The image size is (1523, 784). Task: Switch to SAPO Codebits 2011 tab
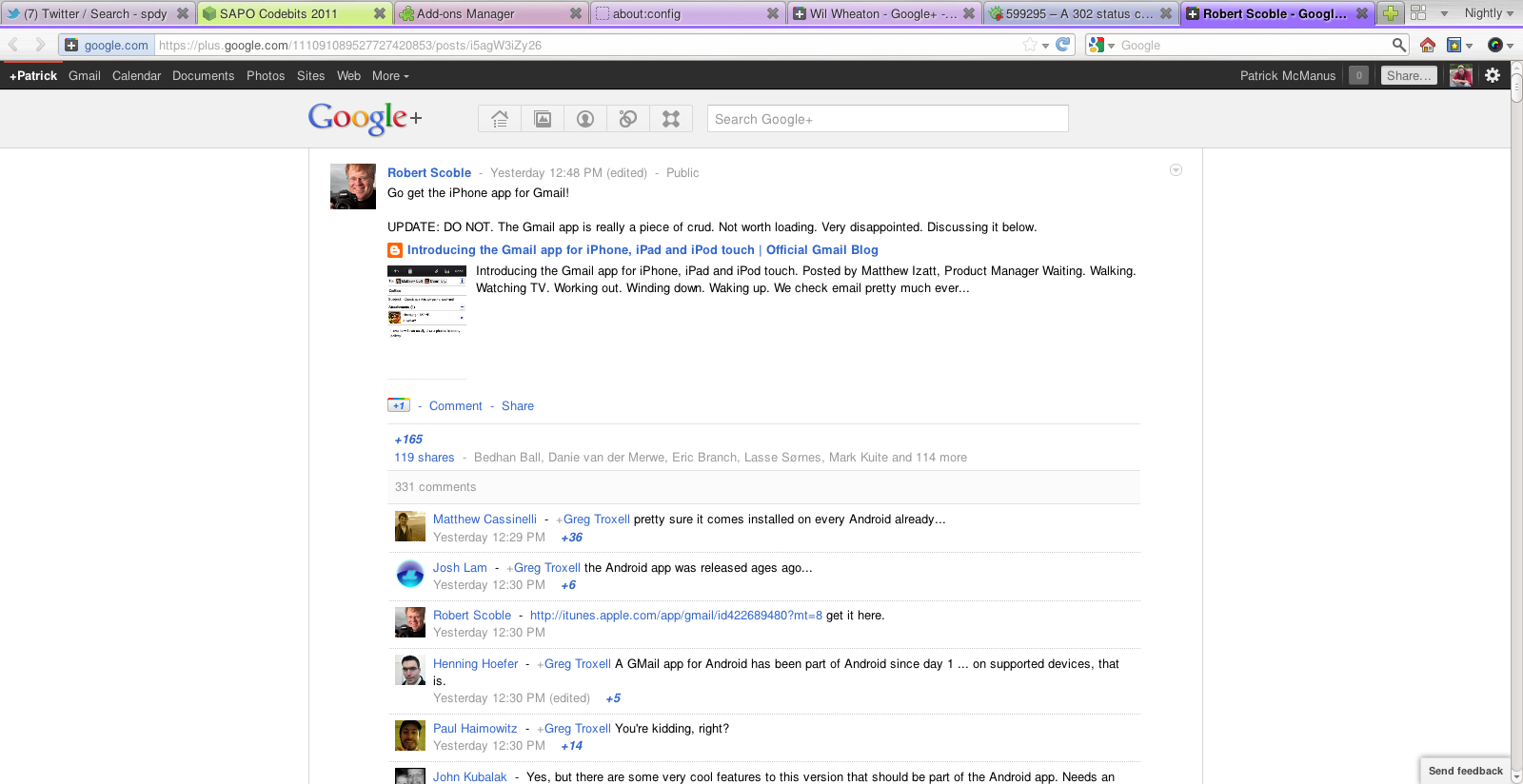(294, 13)
